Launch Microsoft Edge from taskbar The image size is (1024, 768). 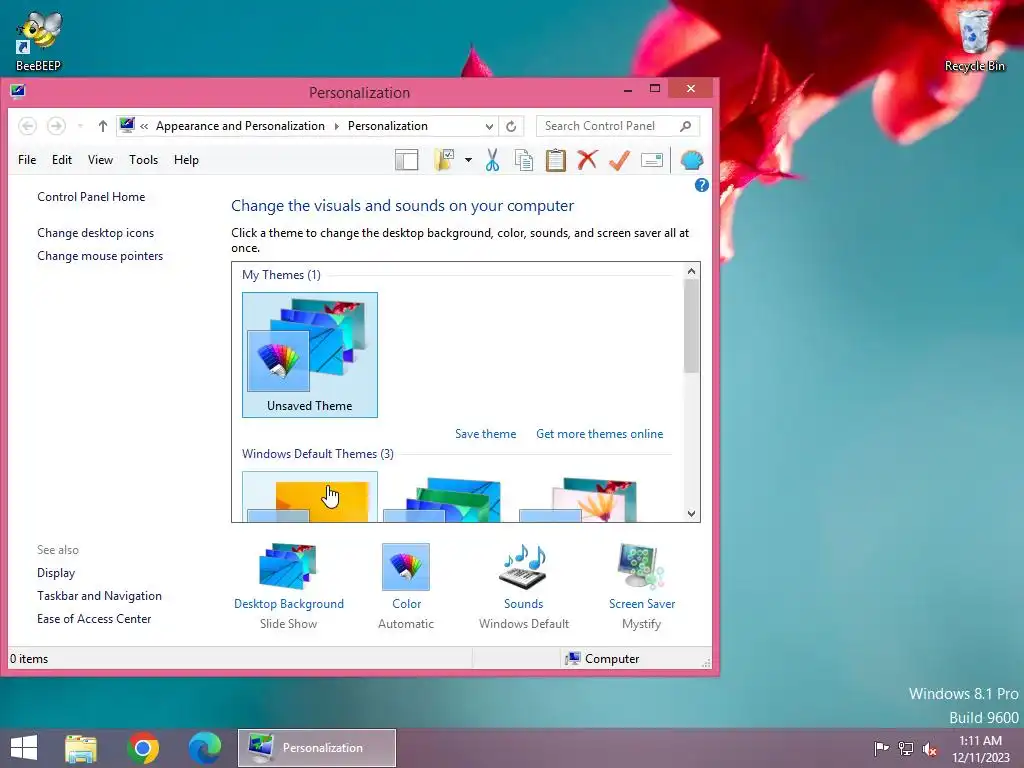tap(205, 748)
